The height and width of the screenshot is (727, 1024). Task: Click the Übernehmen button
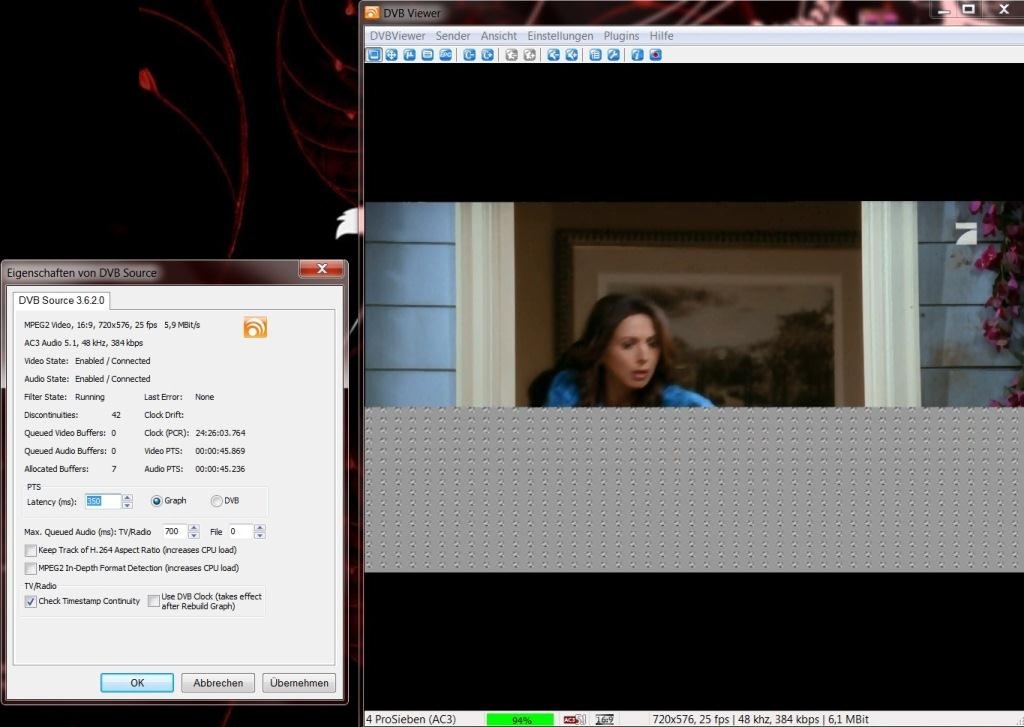click(x=299, y=683)
